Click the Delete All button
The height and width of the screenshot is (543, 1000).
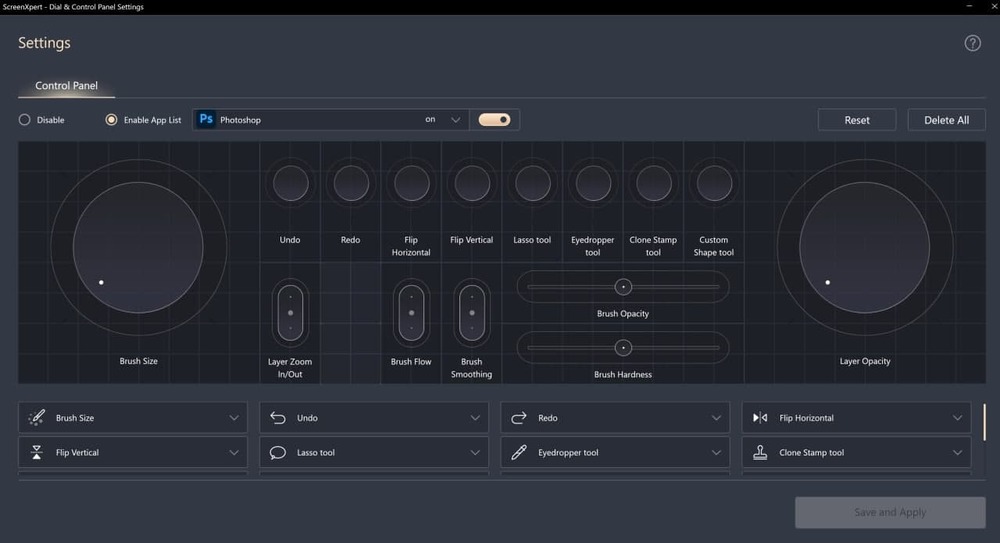click(x=946, y=120)
